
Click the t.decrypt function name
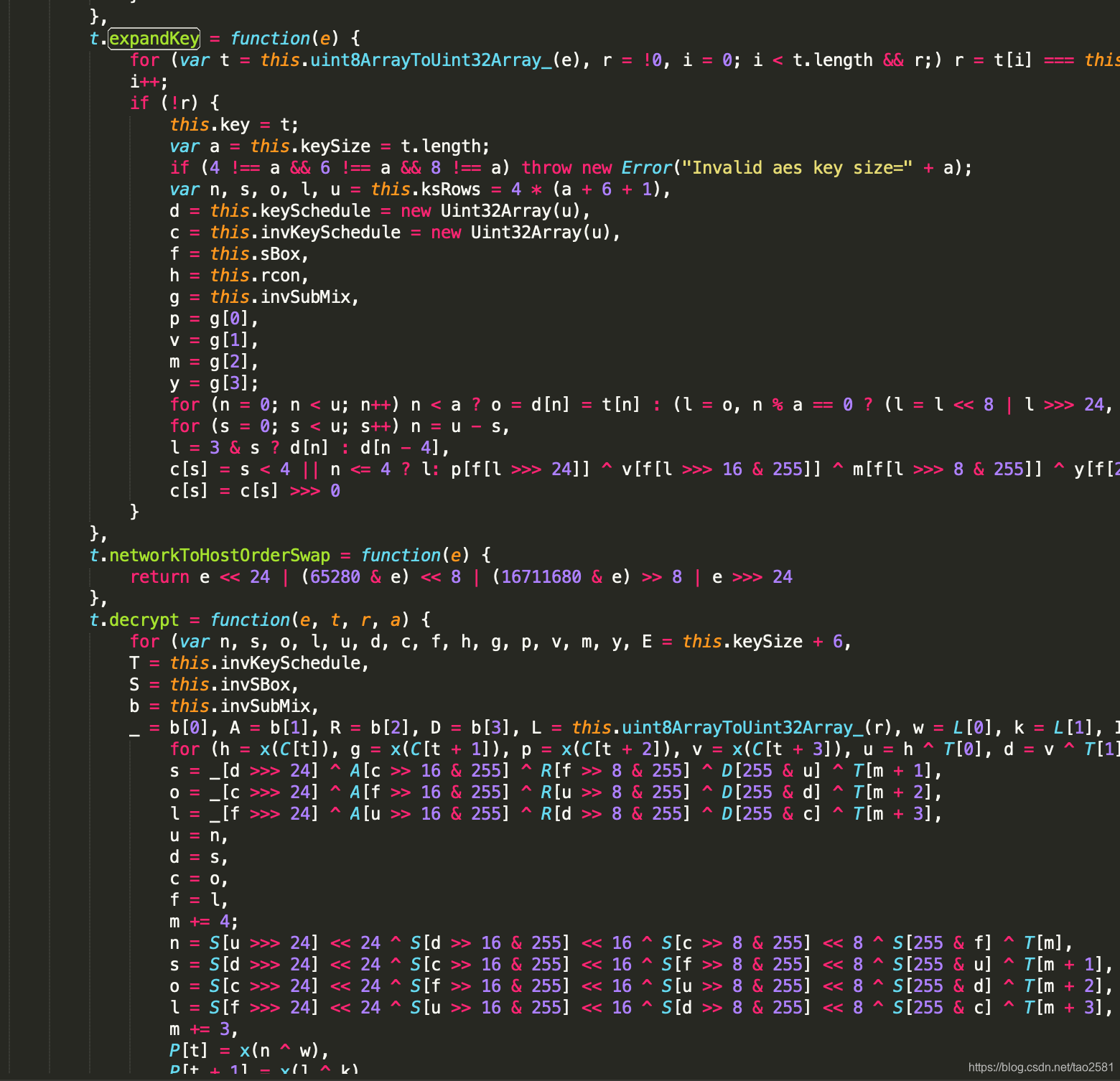point(134,619)
